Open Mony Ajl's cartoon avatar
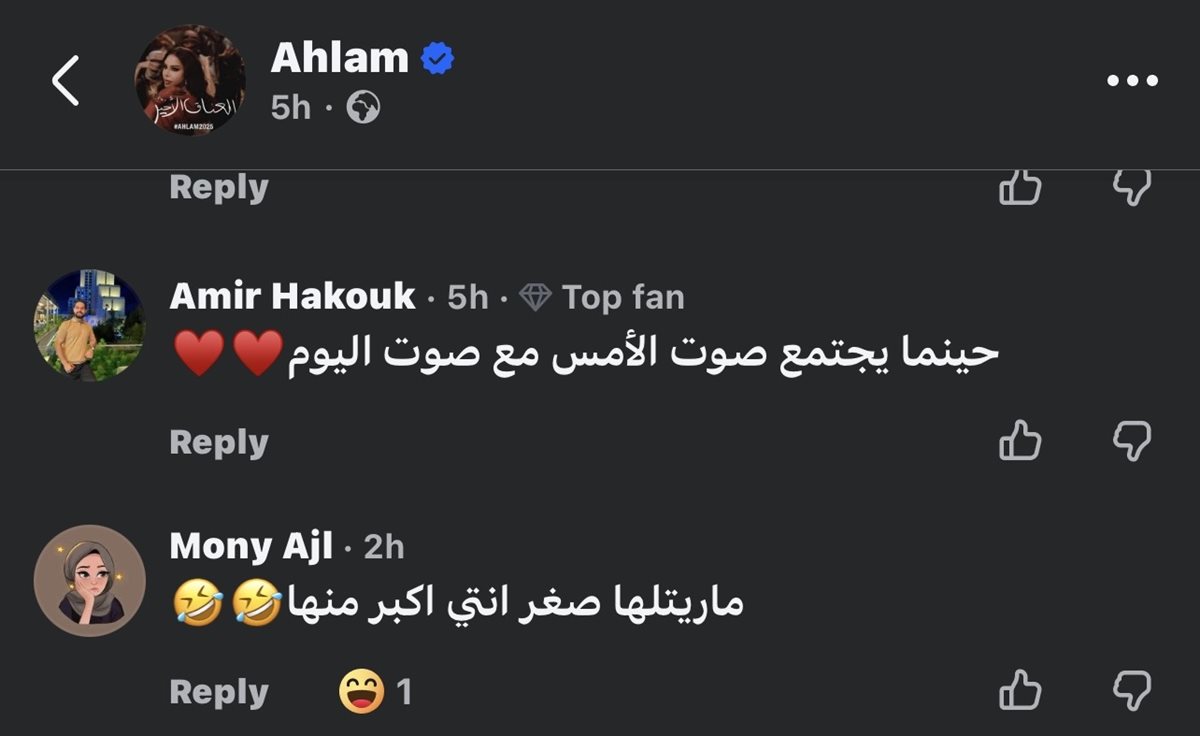 (90, 581)
